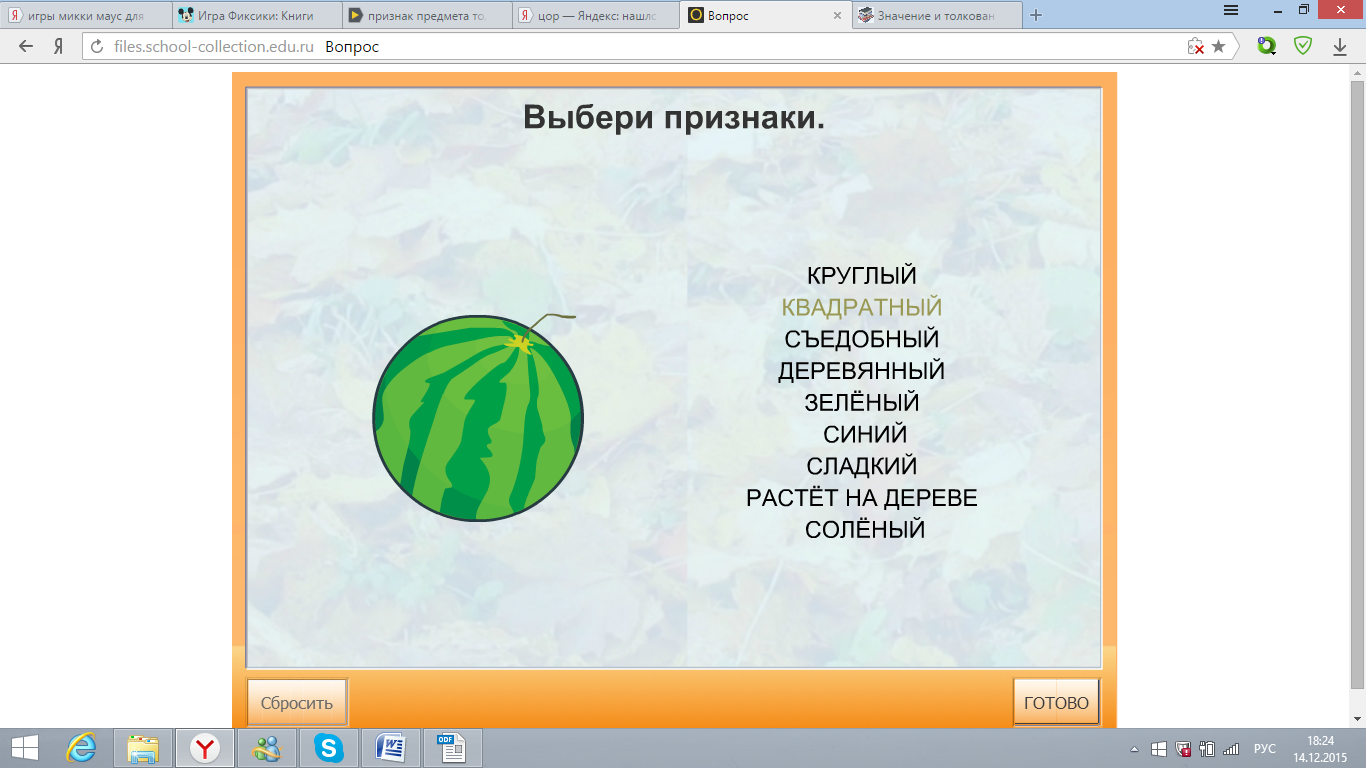Open Microsoft Word from the taskbar
The image size is (1366, 768).
pyautogui.click(x=390, y=748)
